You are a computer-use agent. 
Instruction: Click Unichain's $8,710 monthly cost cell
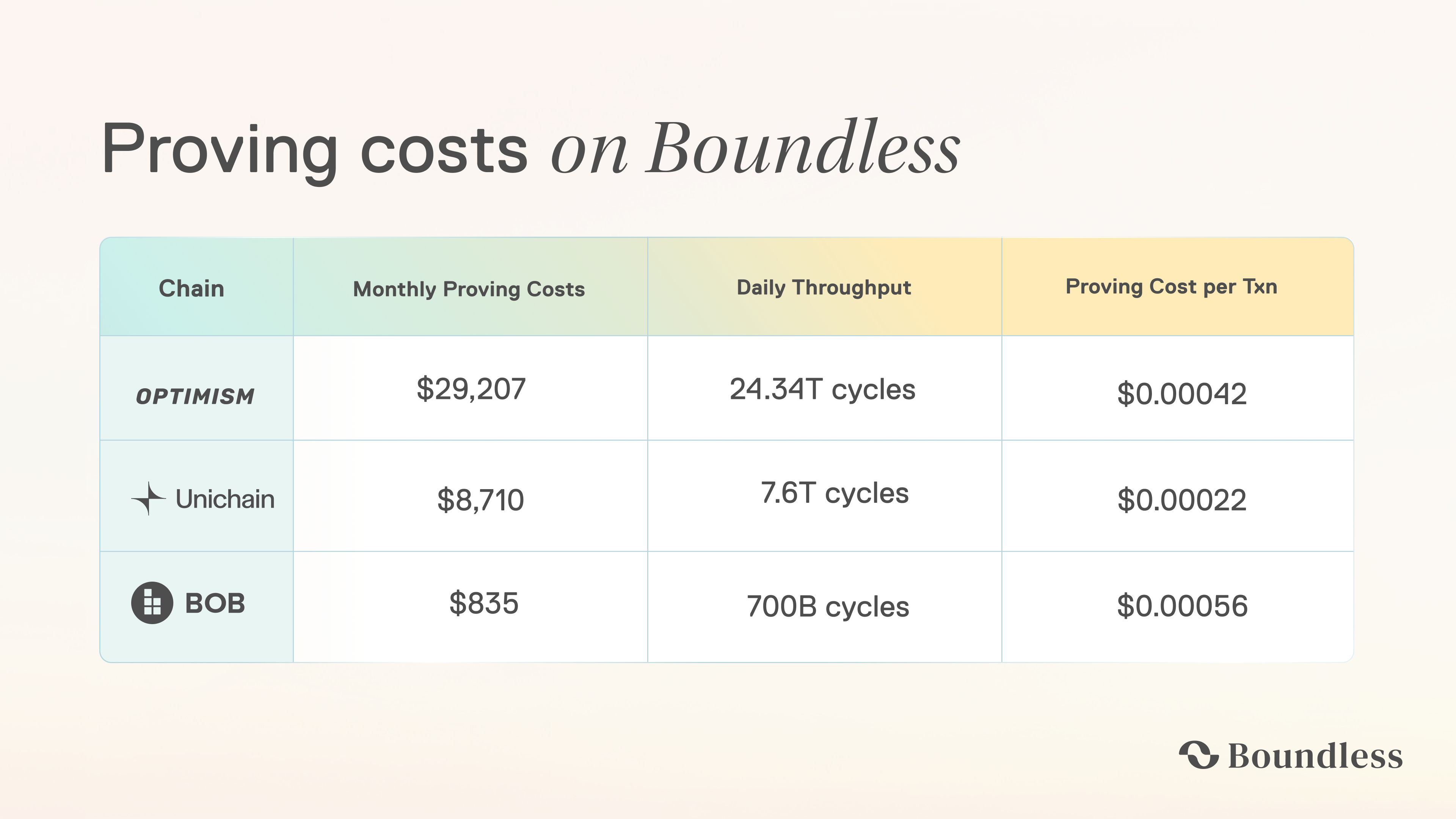[x=480, y=500]
